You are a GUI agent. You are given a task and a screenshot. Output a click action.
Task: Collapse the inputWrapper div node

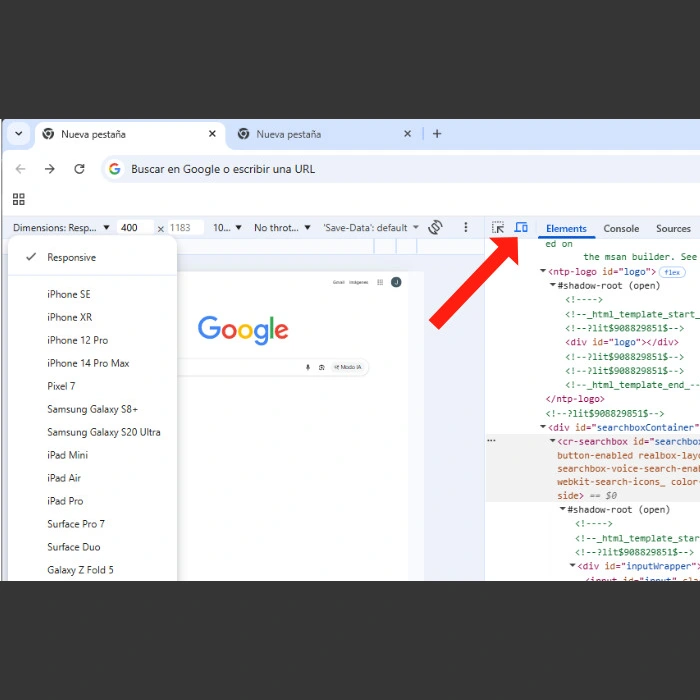[572, 566]
